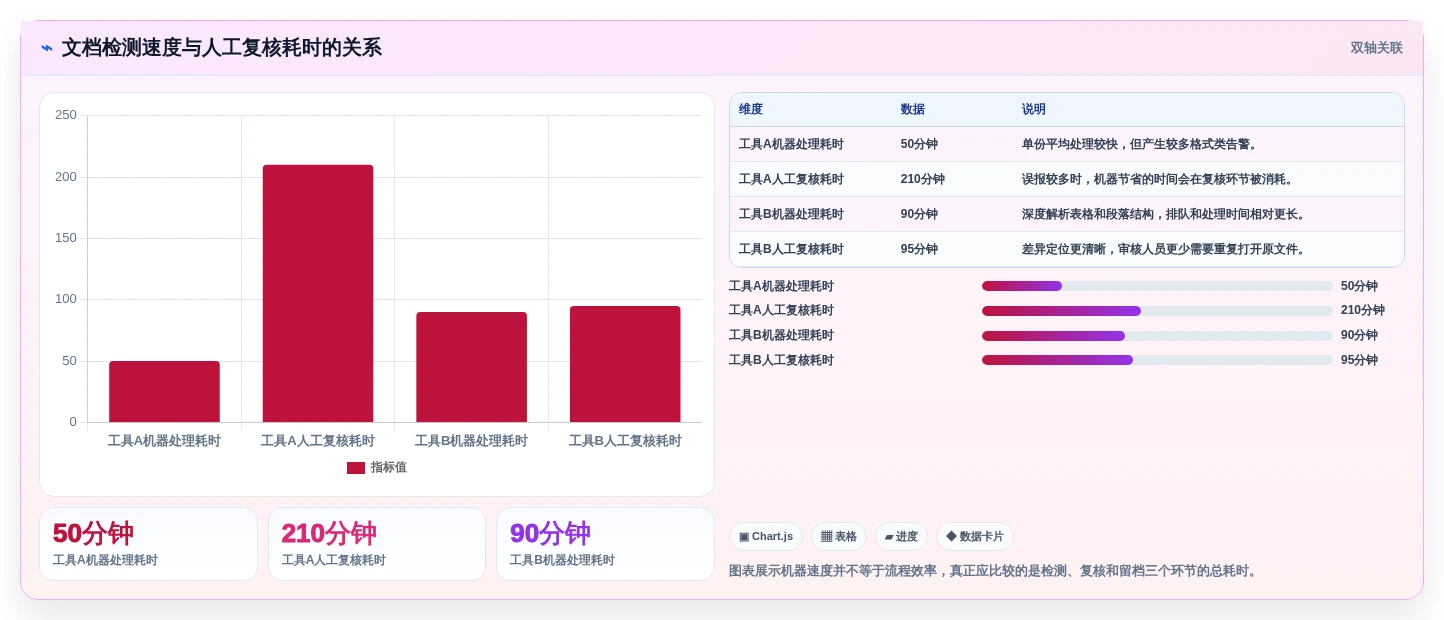Screen dimensions: 1444x620
Task: Click the 50分钟 value beside progress bar
Action: coord(1359,286)
